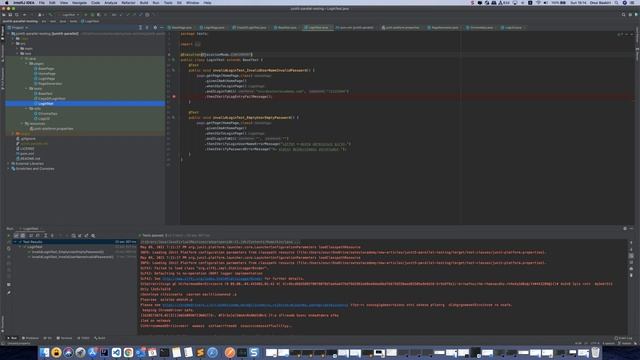Open Project panel gear options
The height and width of the screenshot is (360, 640).
coord(155,28)
